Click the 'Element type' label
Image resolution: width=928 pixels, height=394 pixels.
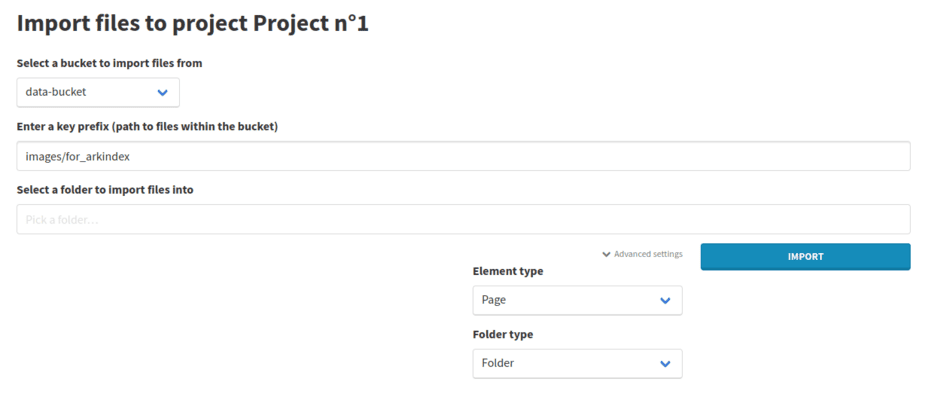[508, 271]
